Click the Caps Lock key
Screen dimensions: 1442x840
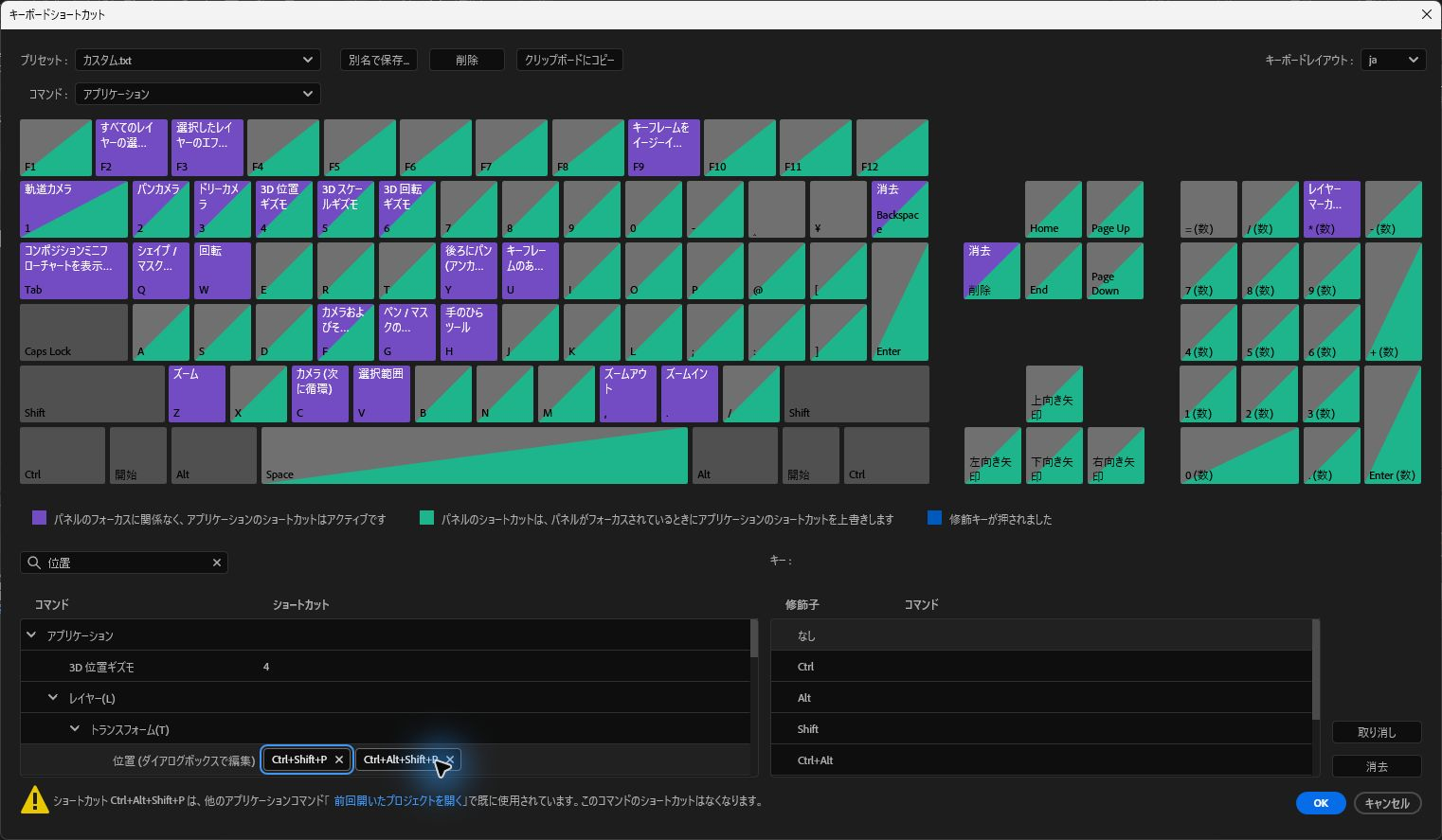[74, 332]
